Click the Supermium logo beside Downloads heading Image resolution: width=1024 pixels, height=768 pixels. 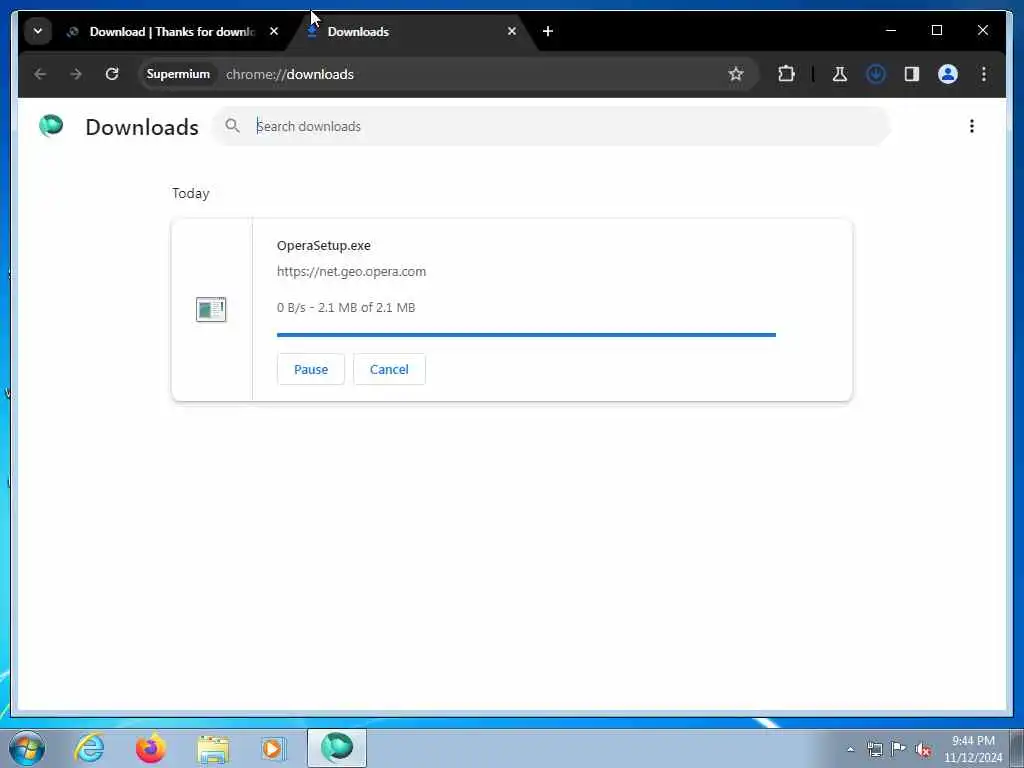(x=51, y=125)
